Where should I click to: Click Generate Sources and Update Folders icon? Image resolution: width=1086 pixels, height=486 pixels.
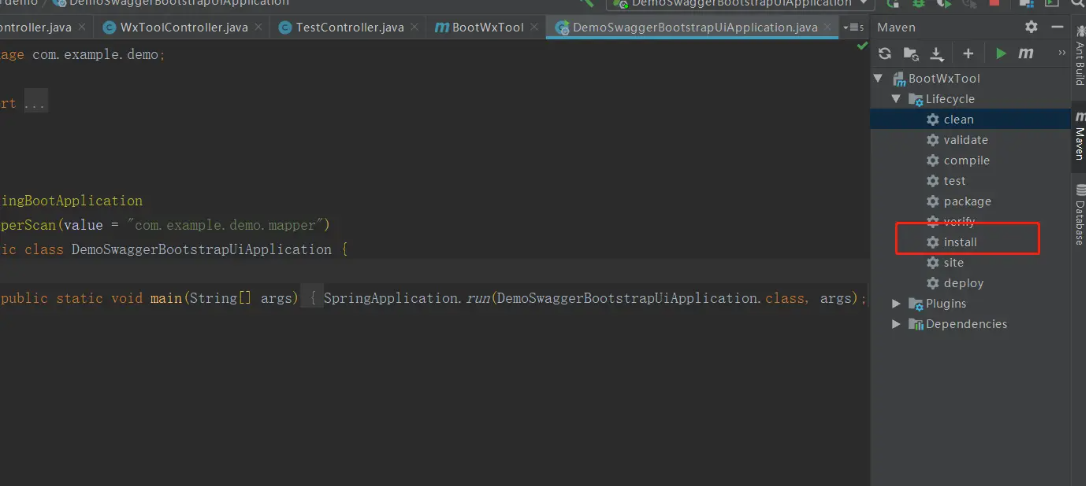[911, 53]
